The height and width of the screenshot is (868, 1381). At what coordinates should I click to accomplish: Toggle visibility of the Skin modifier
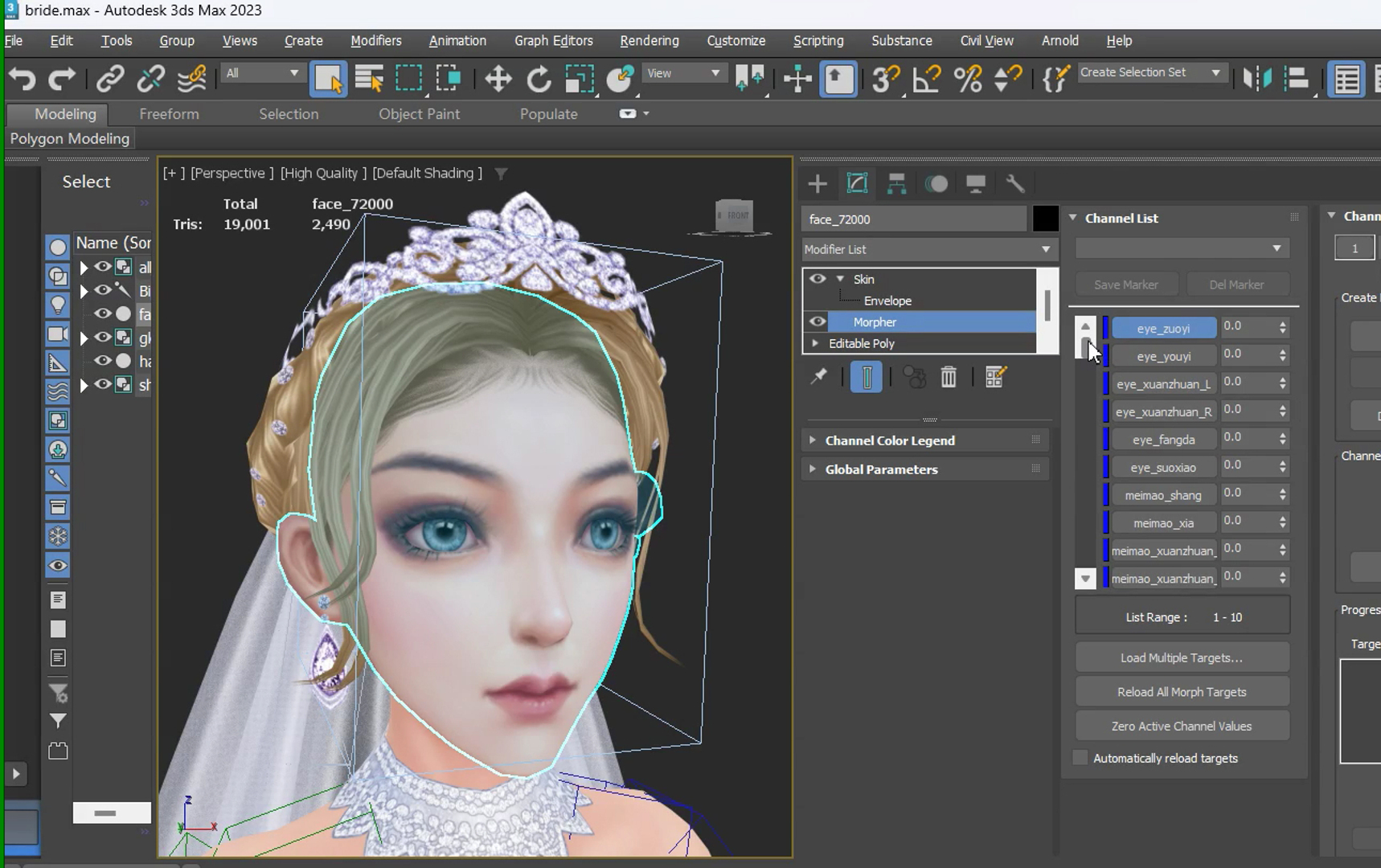pos(818,279)
